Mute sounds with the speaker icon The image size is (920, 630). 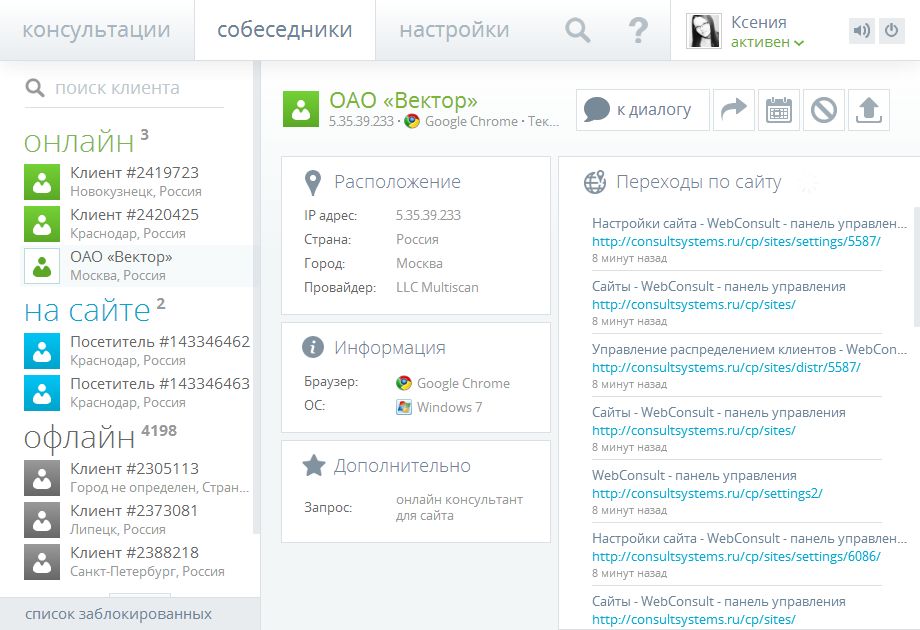tap(860, 30)
